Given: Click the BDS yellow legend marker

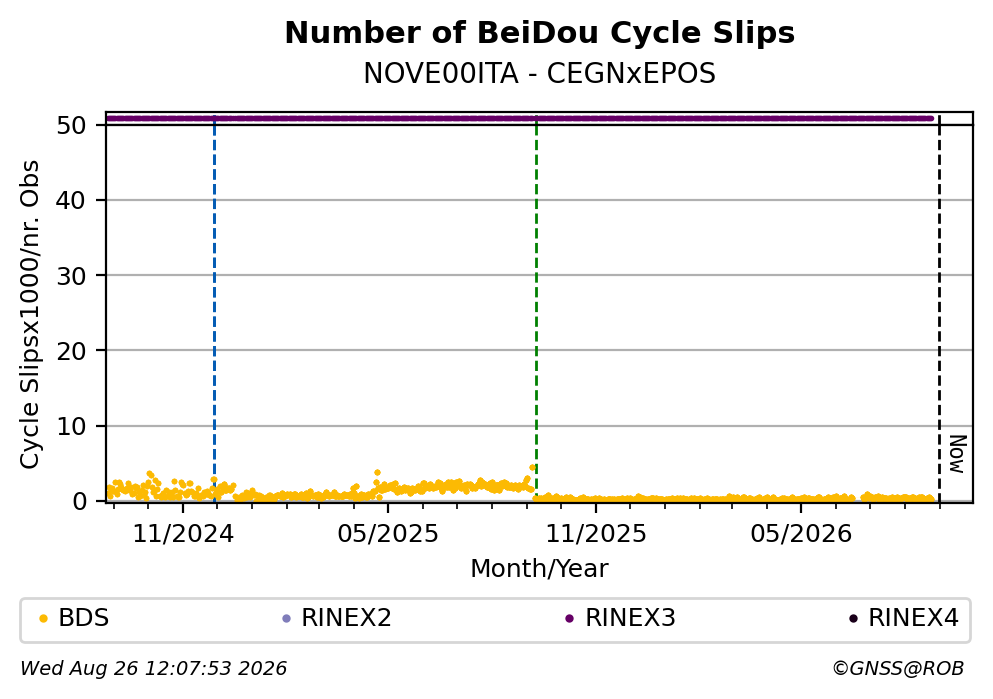Looking at the screenshot, I should click(x=43, y=619).
